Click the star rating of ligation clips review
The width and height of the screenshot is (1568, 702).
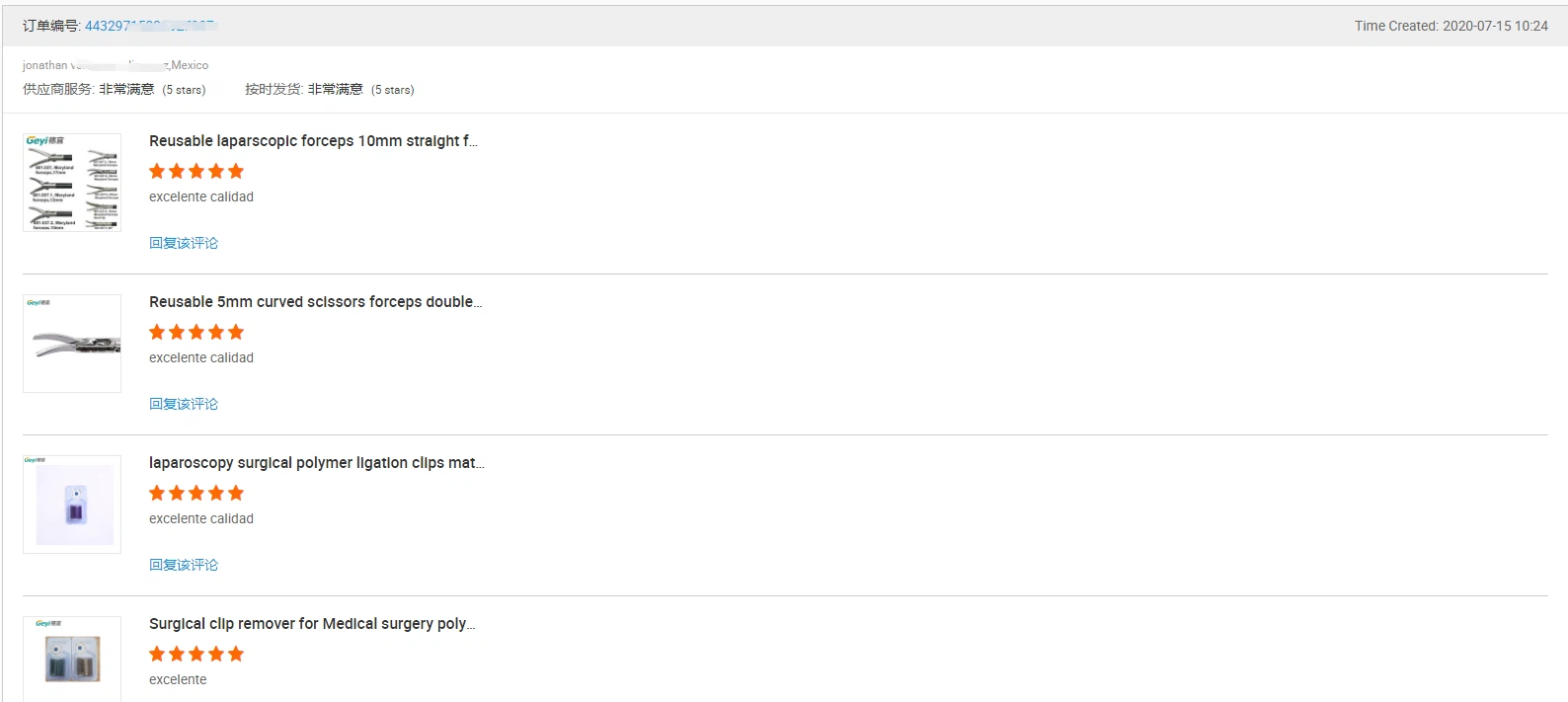pos(196,493)
